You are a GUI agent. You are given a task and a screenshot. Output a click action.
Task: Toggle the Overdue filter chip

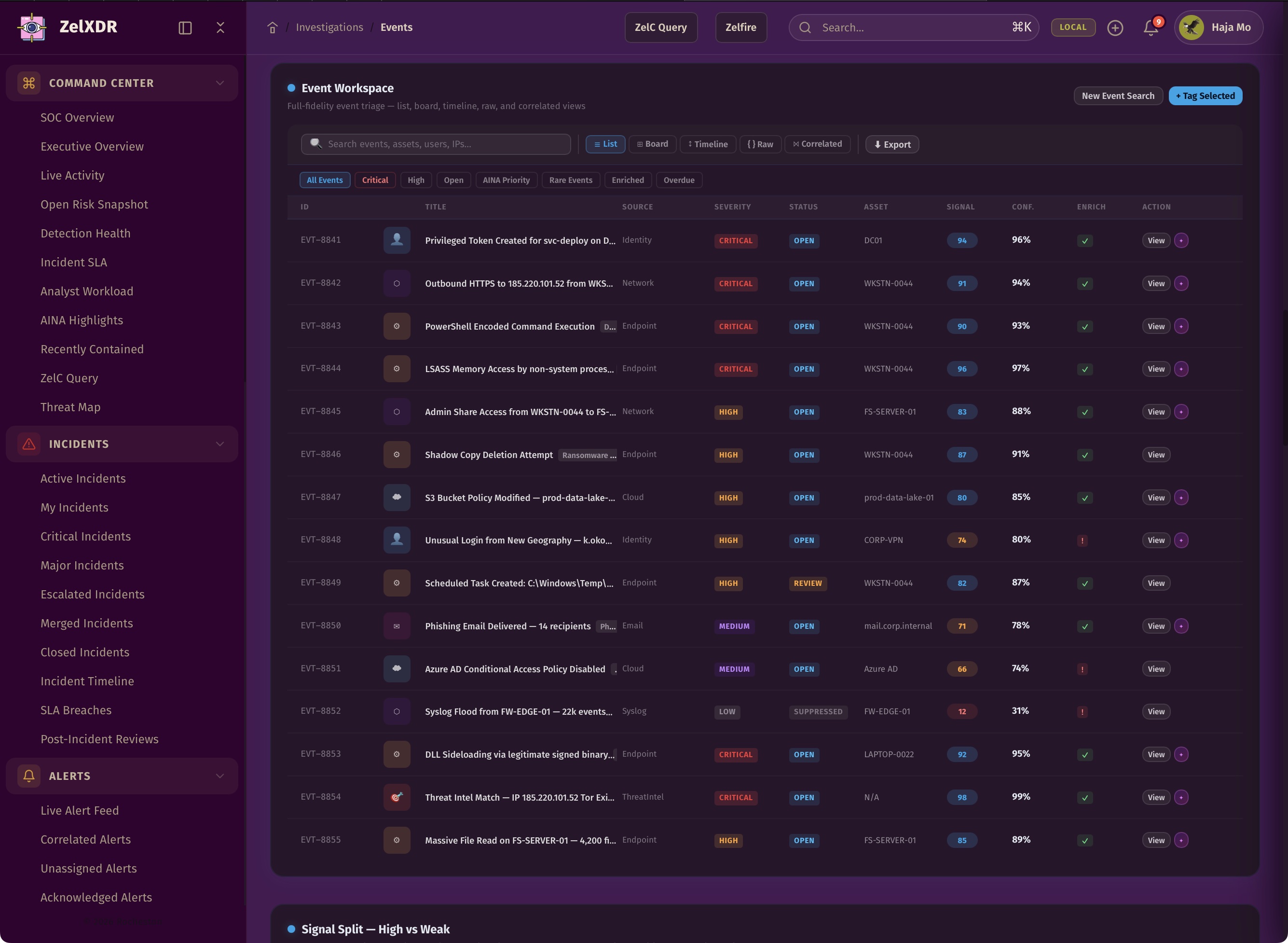click(678, 180)
